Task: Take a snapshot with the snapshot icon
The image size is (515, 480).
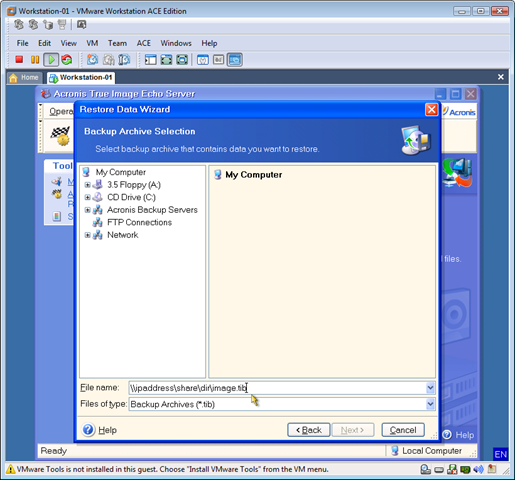Action: point(92,60)
